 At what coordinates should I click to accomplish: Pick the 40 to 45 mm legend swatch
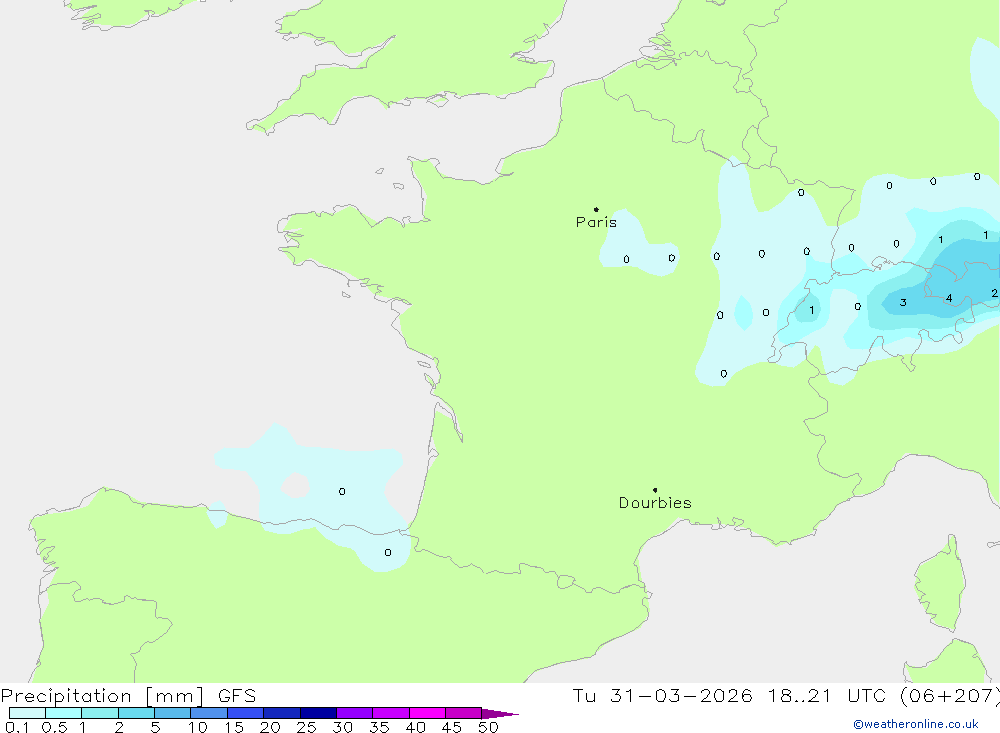427,713
